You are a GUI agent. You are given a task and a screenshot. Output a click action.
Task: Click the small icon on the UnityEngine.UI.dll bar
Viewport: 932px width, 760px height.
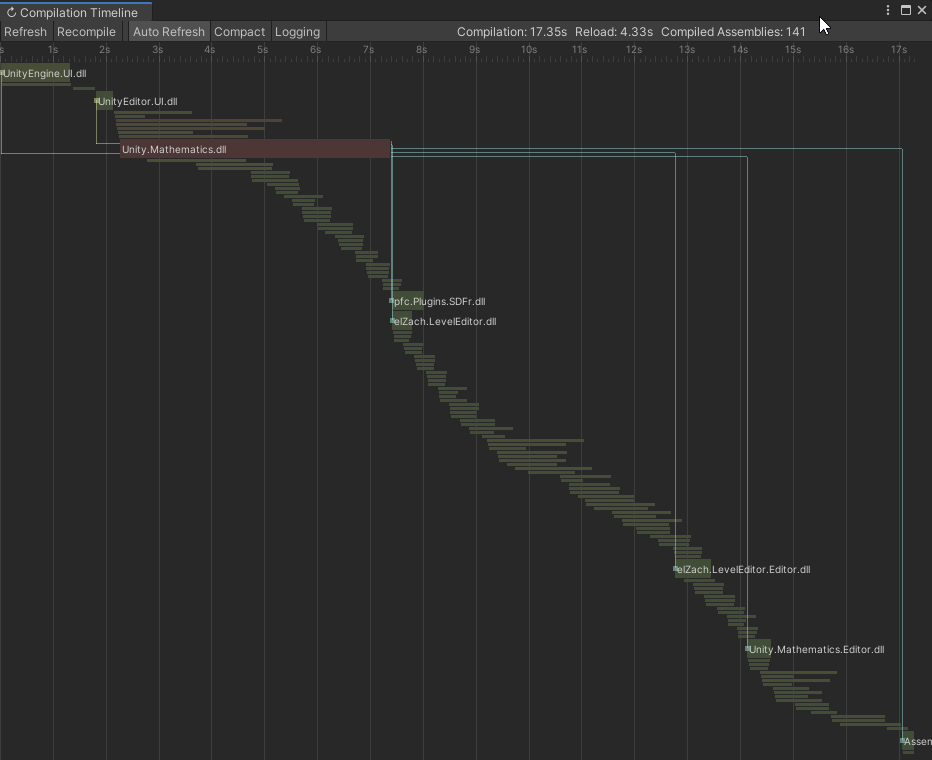(4, 73)
